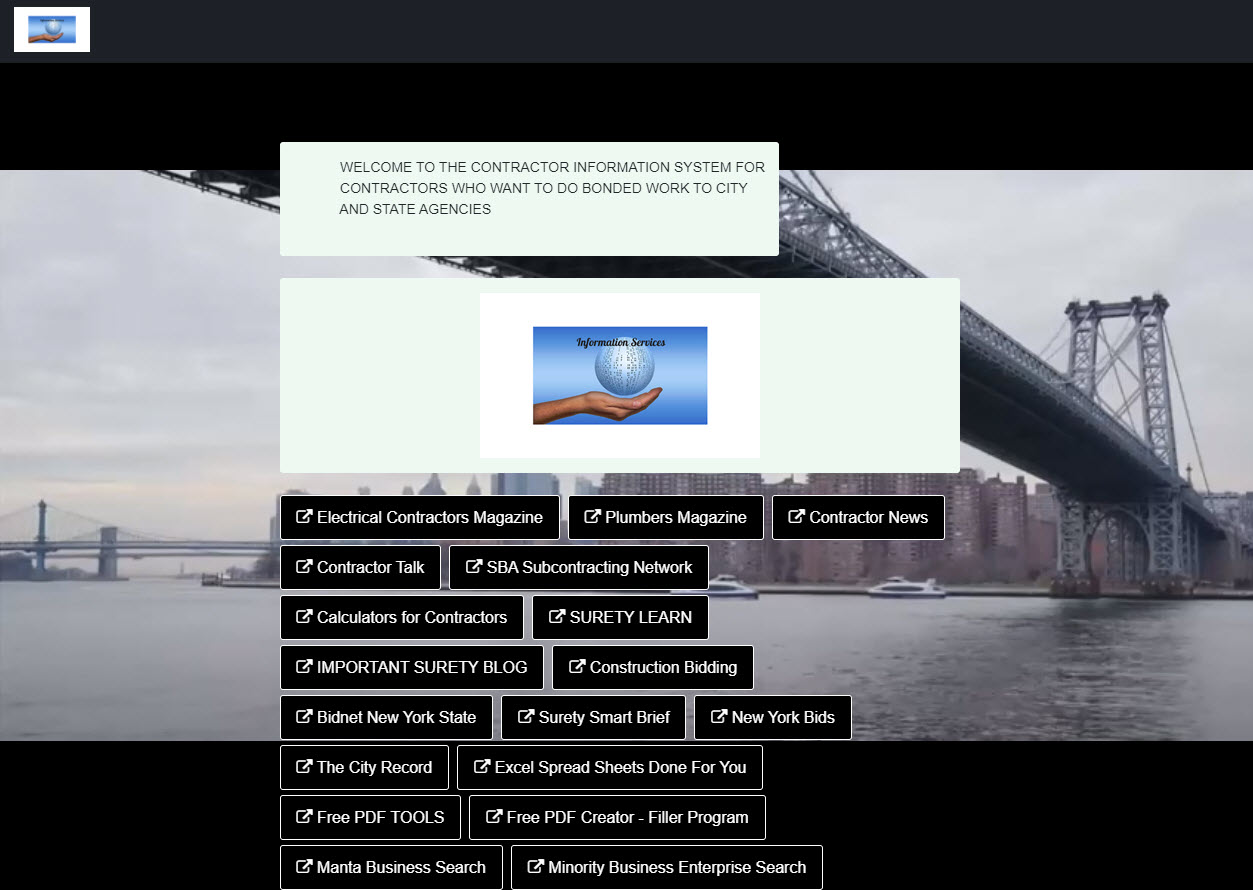The width and height of the screenshot is (1253, 890).
Task: Visit SBA Subcontracting Network
Action: tap(578, 567)
